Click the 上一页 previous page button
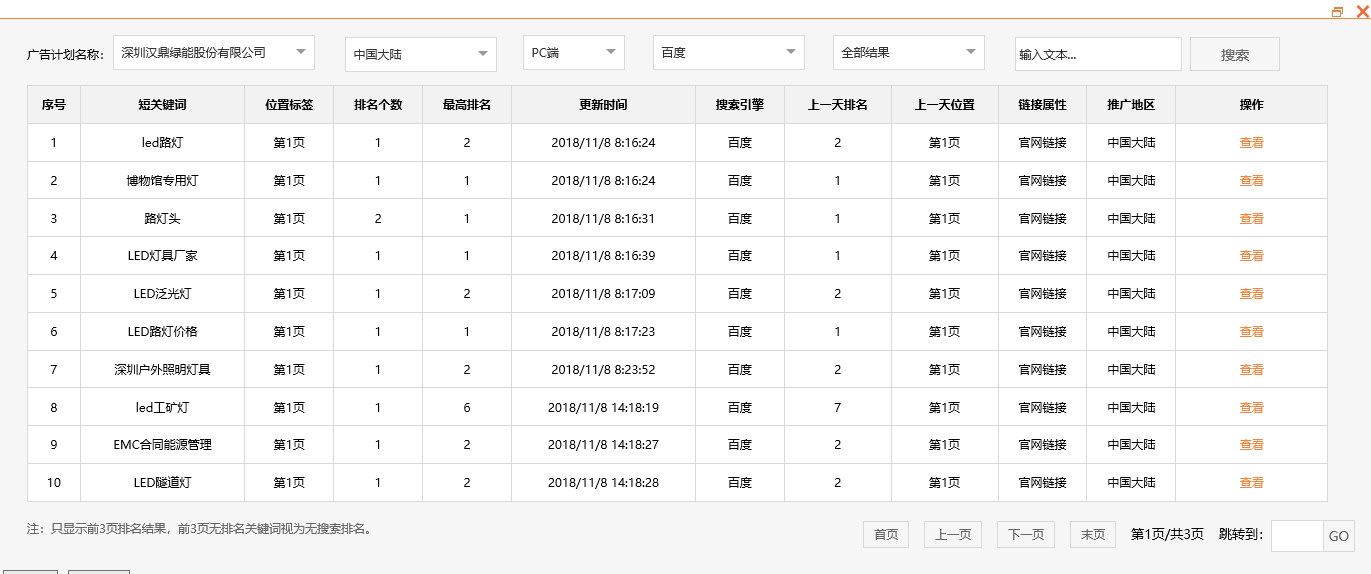 pyautogui.click(x=953, y=535)
